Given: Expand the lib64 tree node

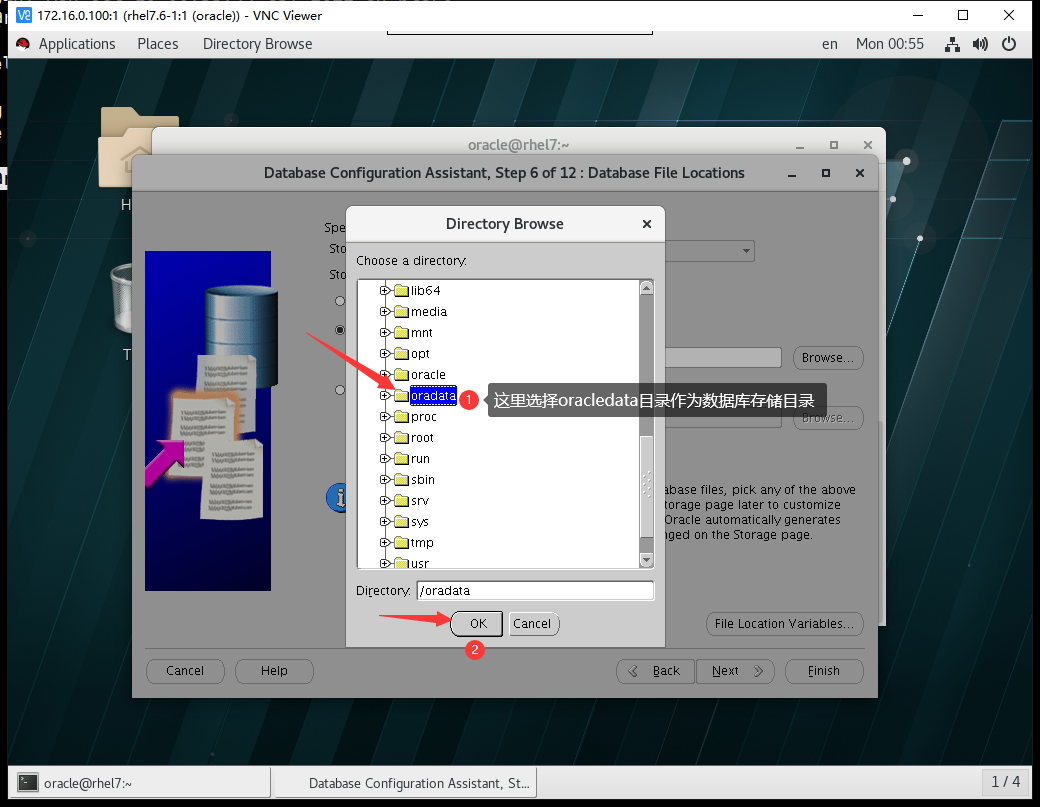Looking at the screenshot, I should click(384, 290).
